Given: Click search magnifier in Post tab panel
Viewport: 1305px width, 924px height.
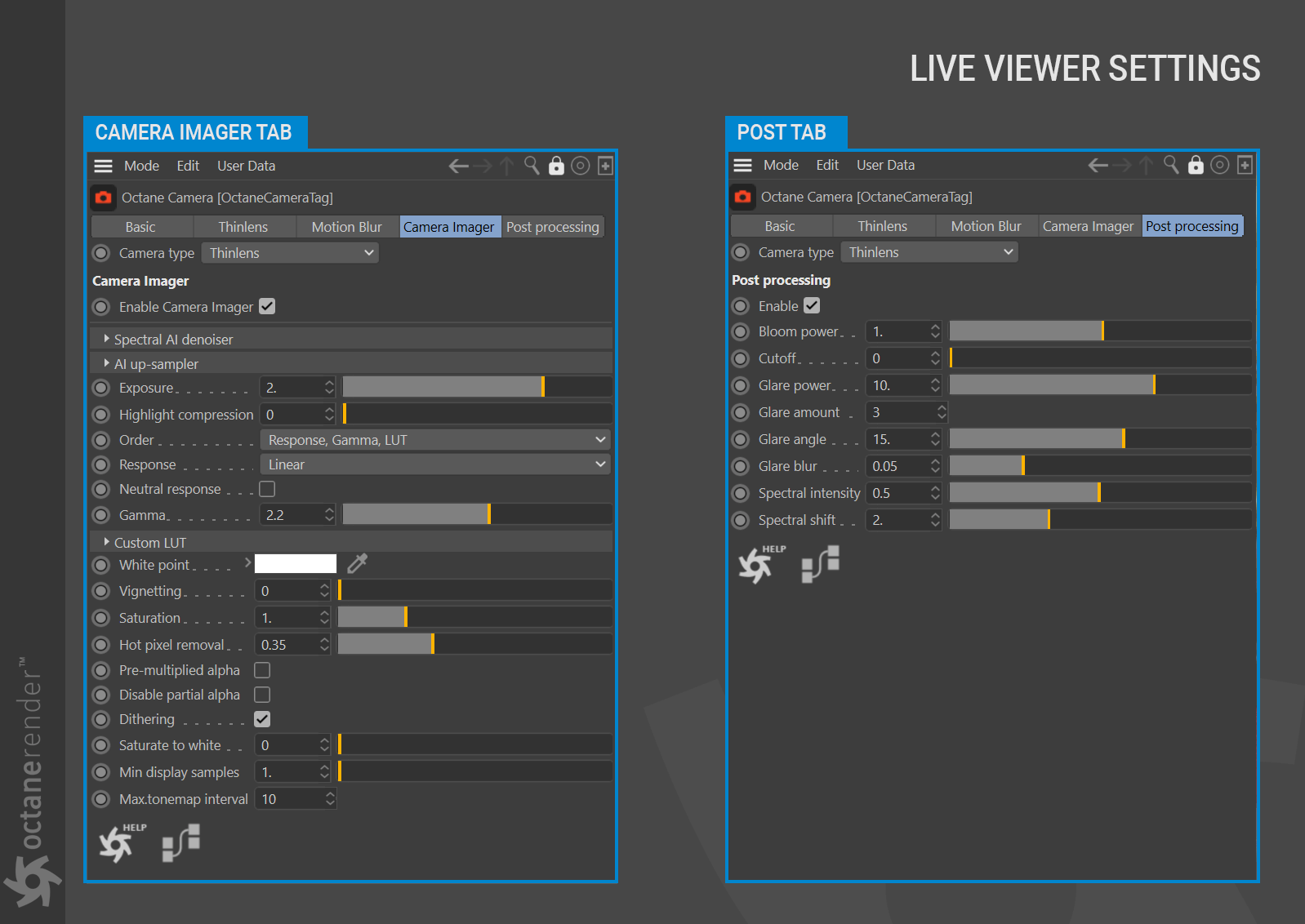Looking at the screenshot, I should click(1171, 165).
